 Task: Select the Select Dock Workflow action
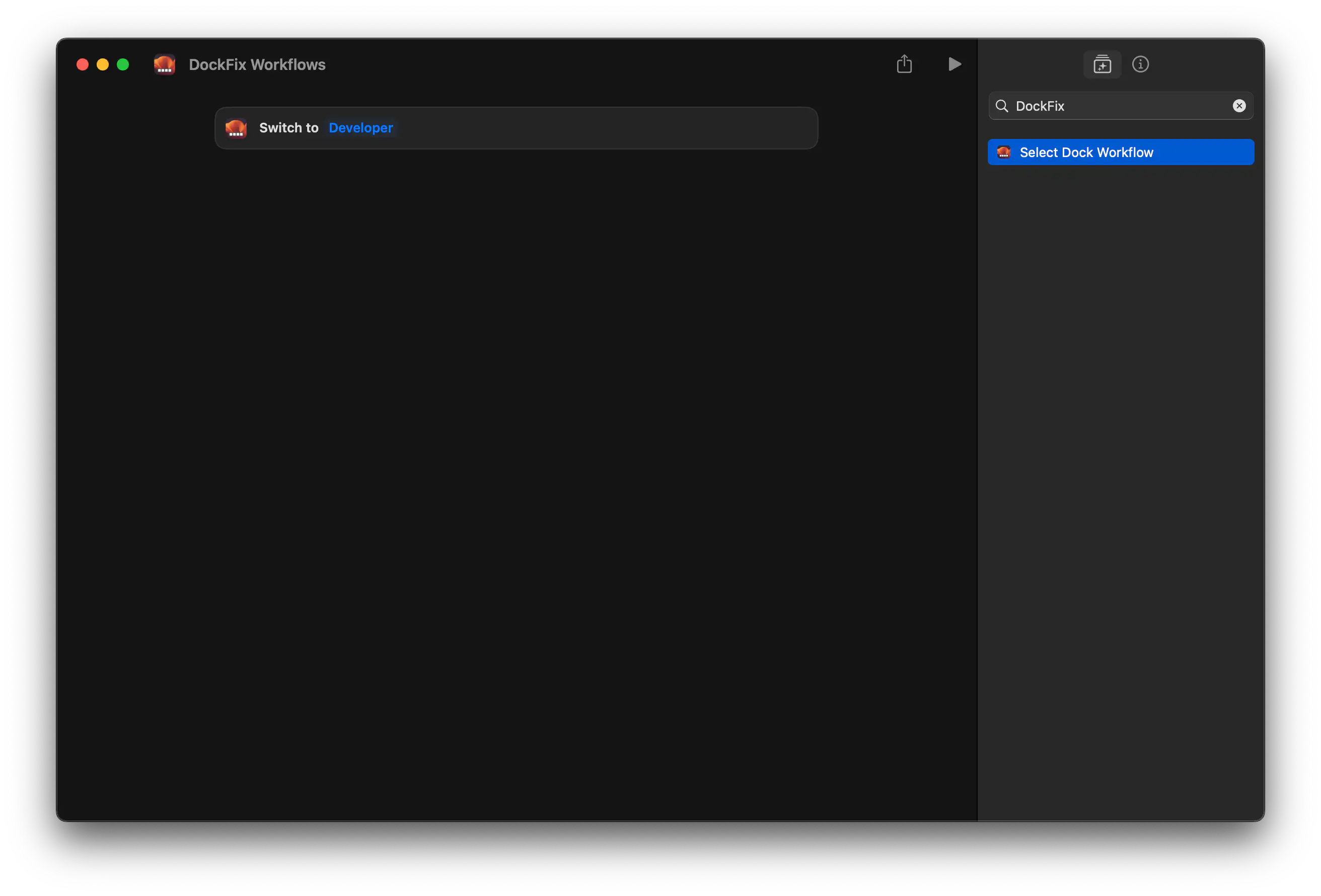tap(1120, 153)
